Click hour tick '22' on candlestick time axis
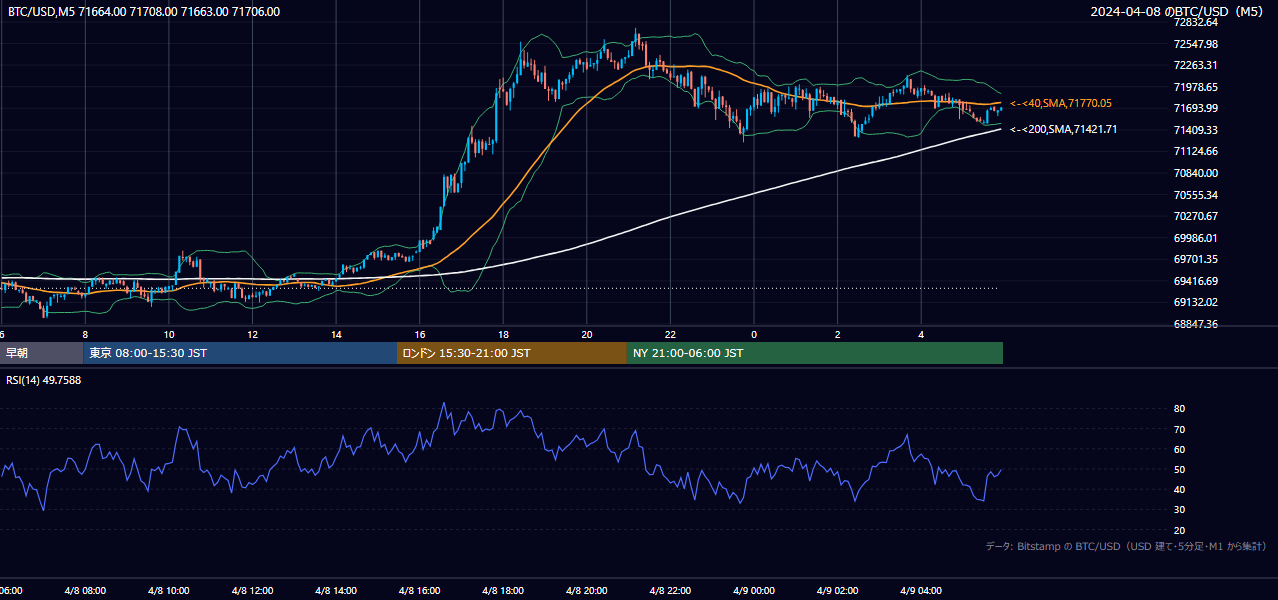The width and height of the screenshot is (1278, 600). click(671, 334)
